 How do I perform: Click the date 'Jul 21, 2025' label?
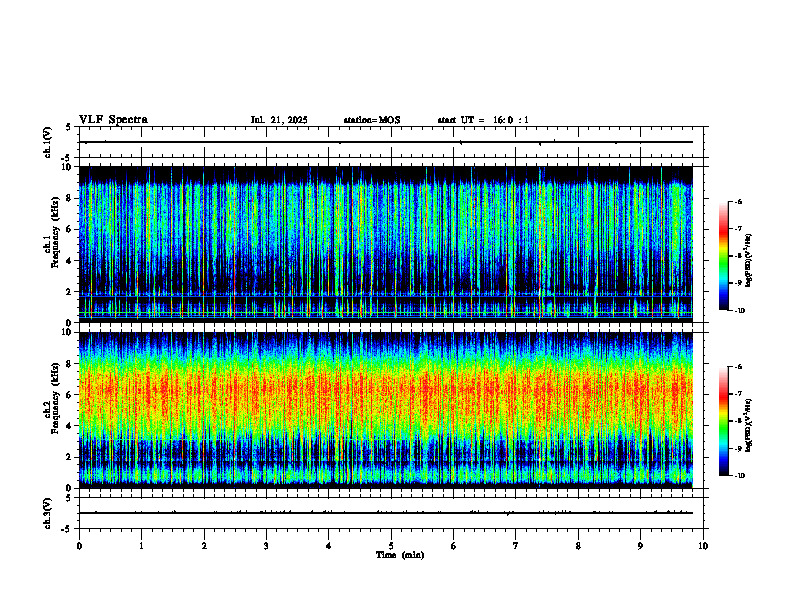pyautogui.click(x=279, y=120)
